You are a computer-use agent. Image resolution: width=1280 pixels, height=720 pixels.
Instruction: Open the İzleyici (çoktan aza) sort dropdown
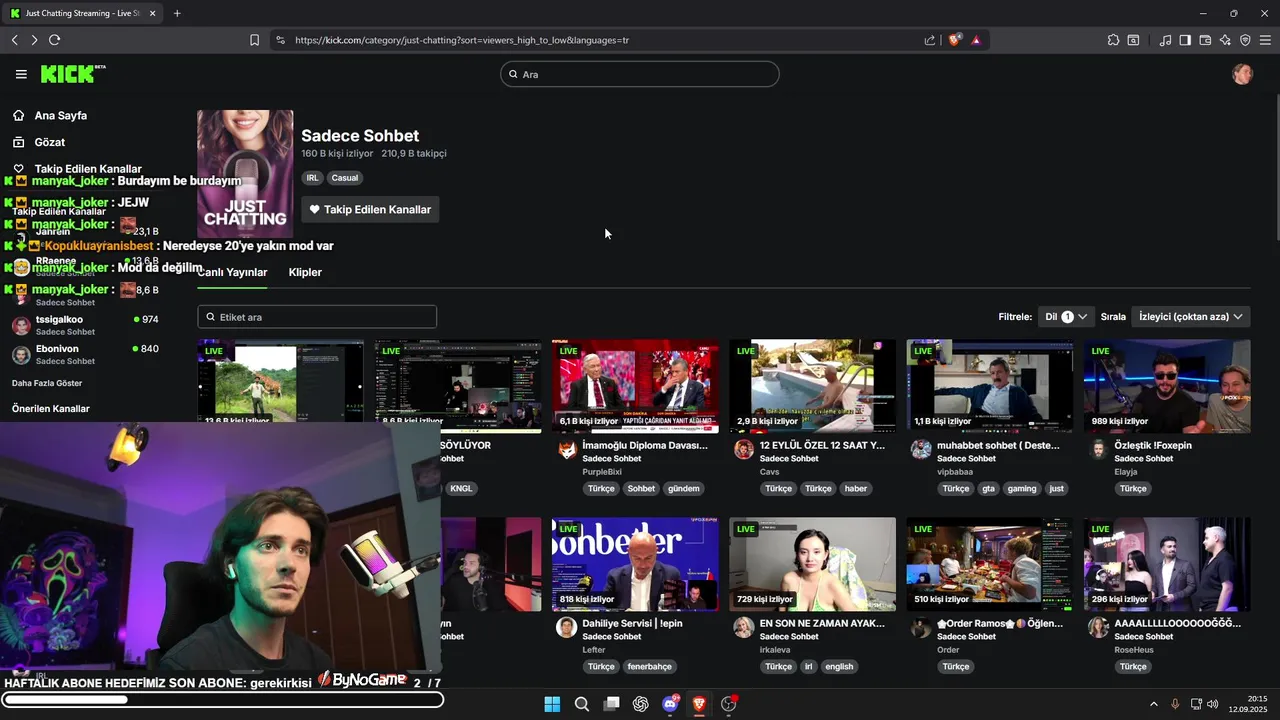pos(1190,317)
